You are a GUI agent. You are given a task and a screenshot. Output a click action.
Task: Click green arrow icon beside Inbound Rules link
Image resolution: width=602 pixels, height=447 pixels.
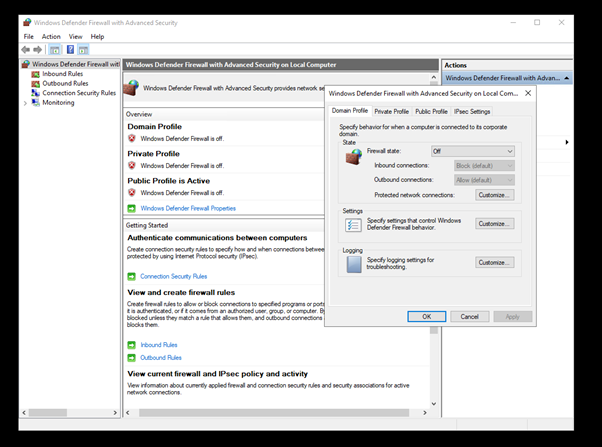click(132, 345)
